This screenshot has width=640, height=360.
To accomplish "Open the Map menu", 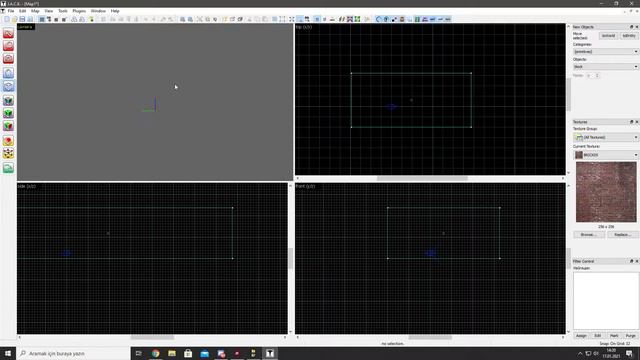I will [36, 11].
